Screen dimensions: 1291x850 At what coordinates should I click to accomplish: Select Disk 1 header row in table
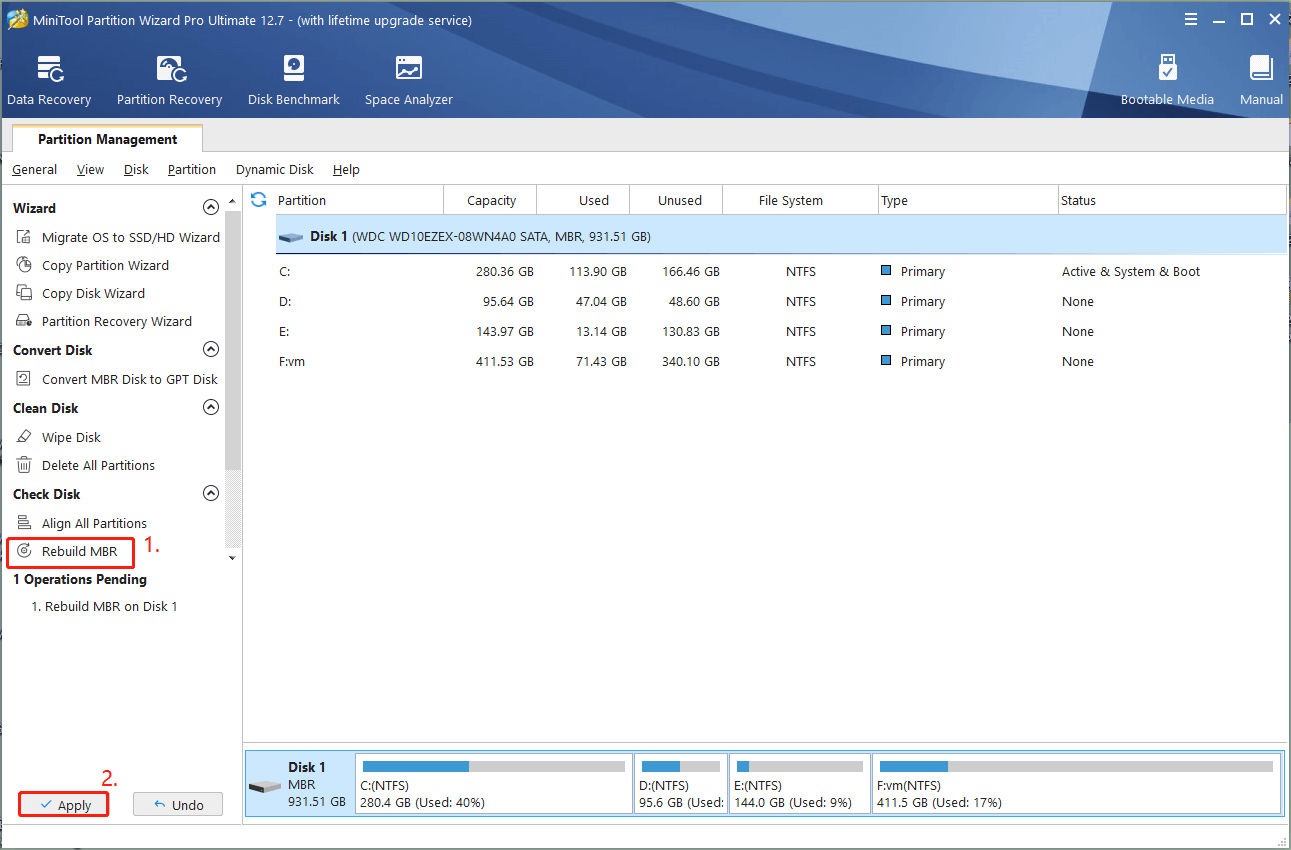coord(780,237)
